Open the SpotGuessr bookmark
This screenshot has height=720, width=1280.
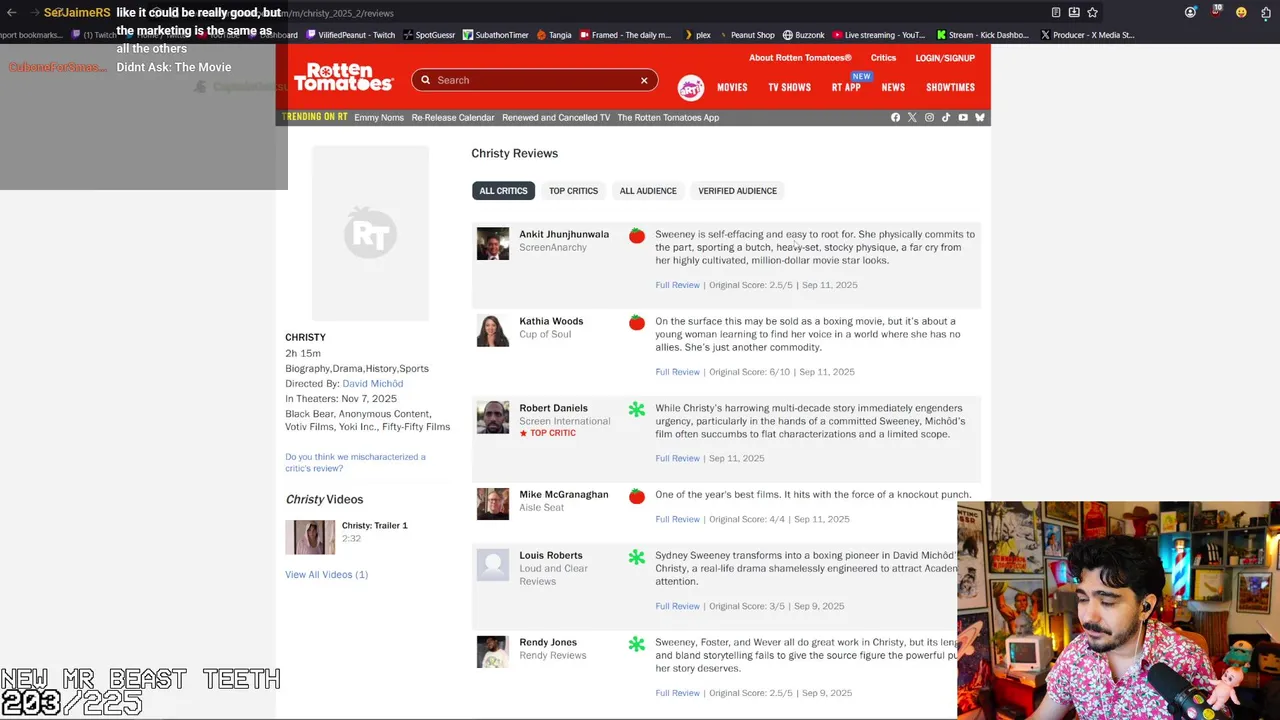[428, 35]
